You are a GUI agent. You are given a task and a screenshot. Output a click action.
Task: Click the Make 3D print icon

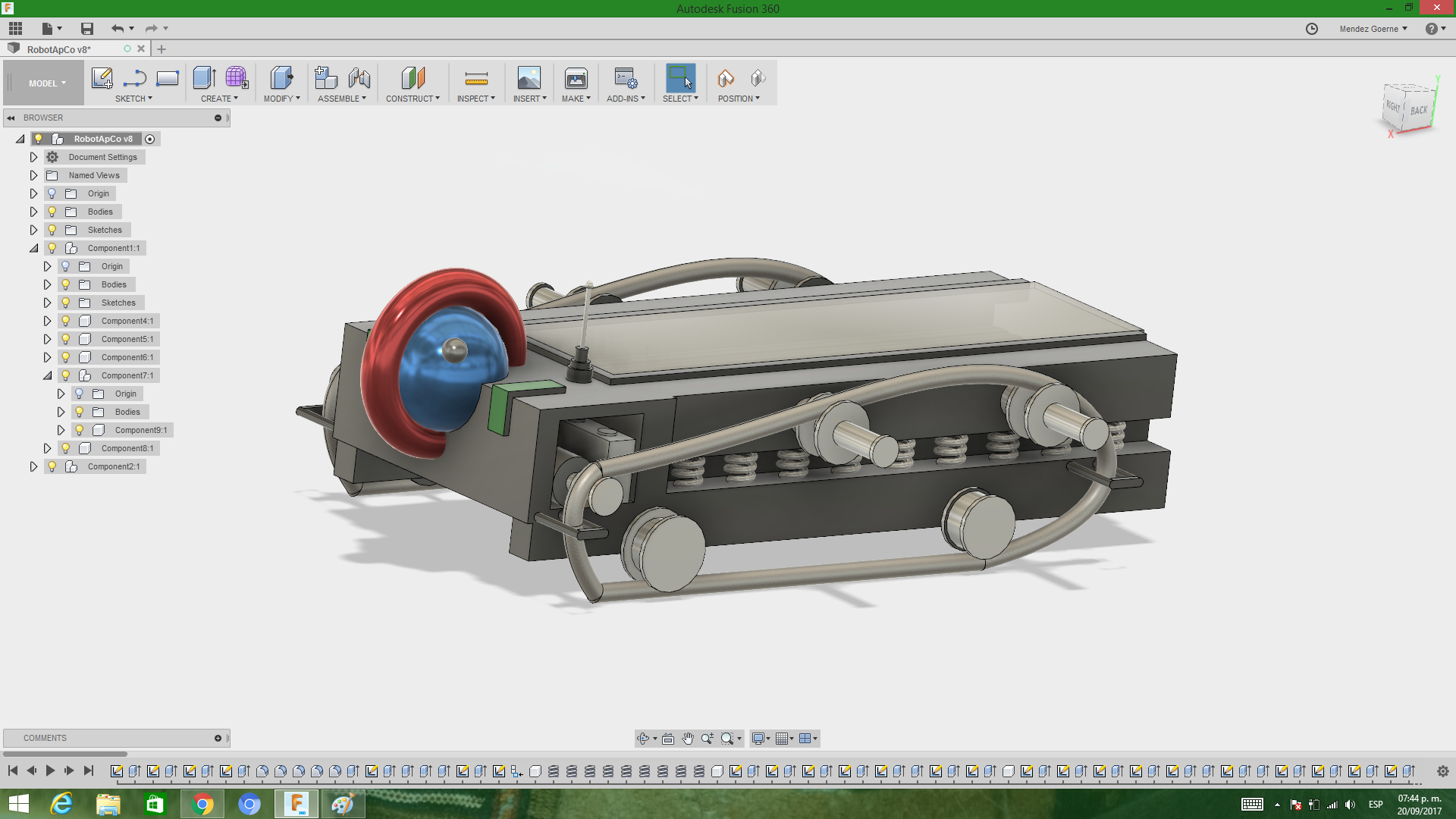pyautogui.click(x=576, y=78)
